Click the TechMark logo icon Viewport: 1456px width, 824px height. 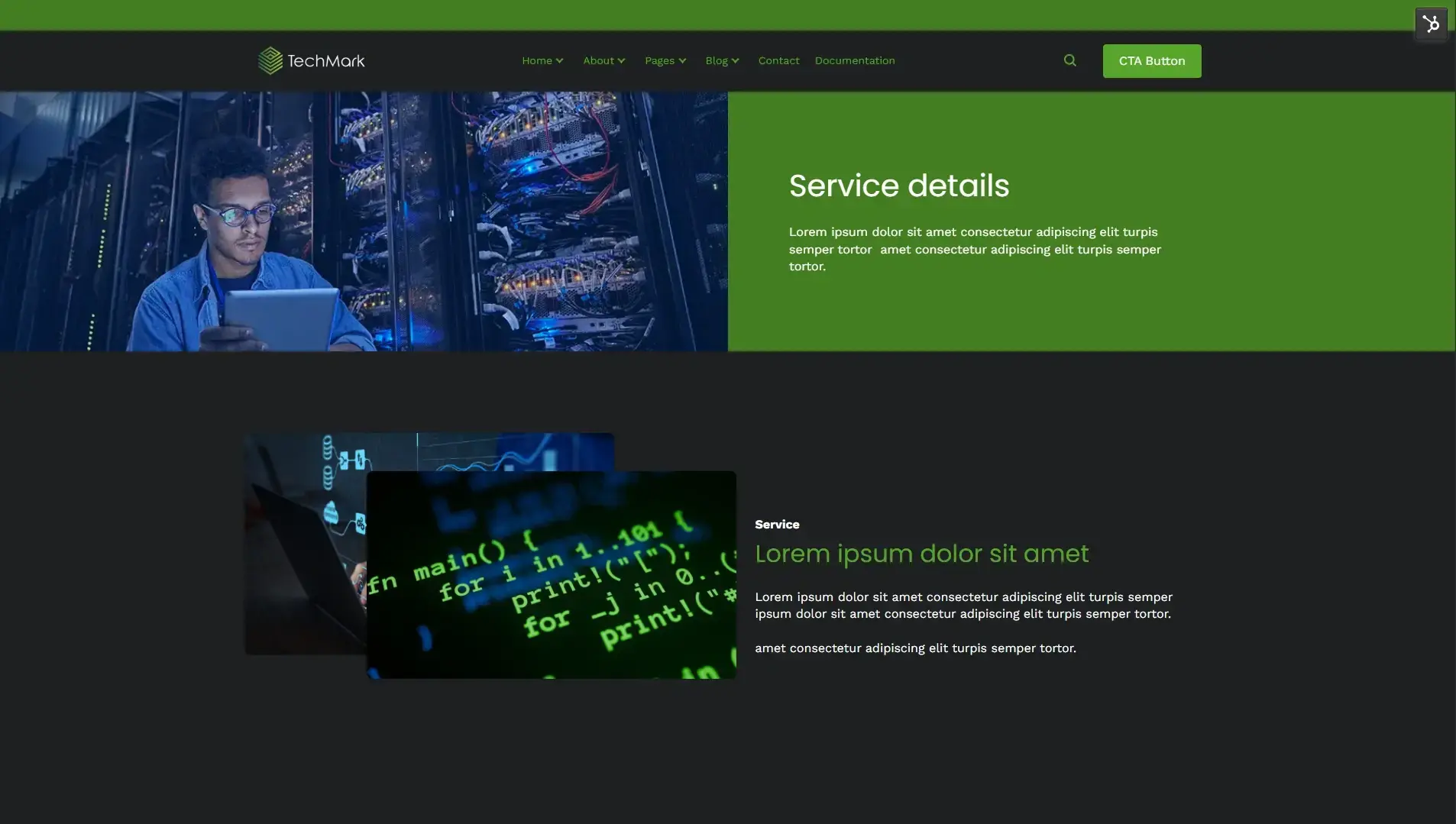click(x=270, y=60)
